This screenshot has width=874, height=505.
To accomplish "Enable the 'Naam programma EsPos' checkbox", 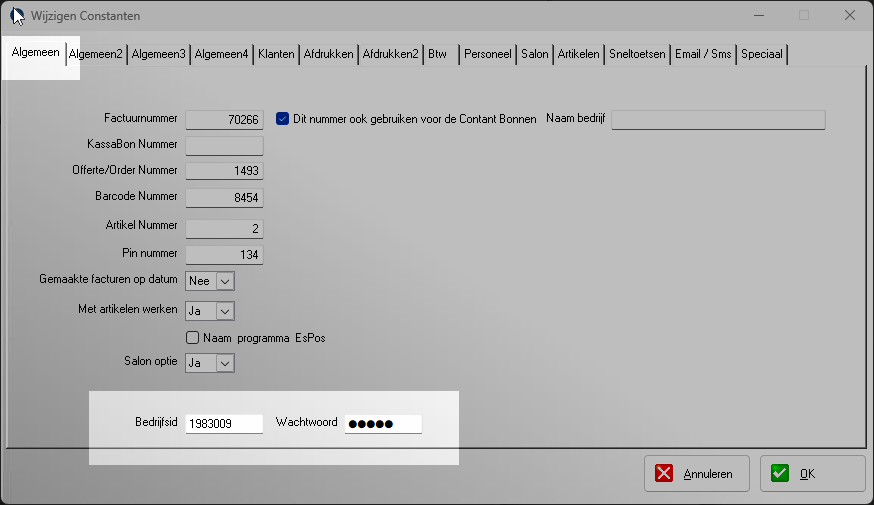I will point(193,338).
